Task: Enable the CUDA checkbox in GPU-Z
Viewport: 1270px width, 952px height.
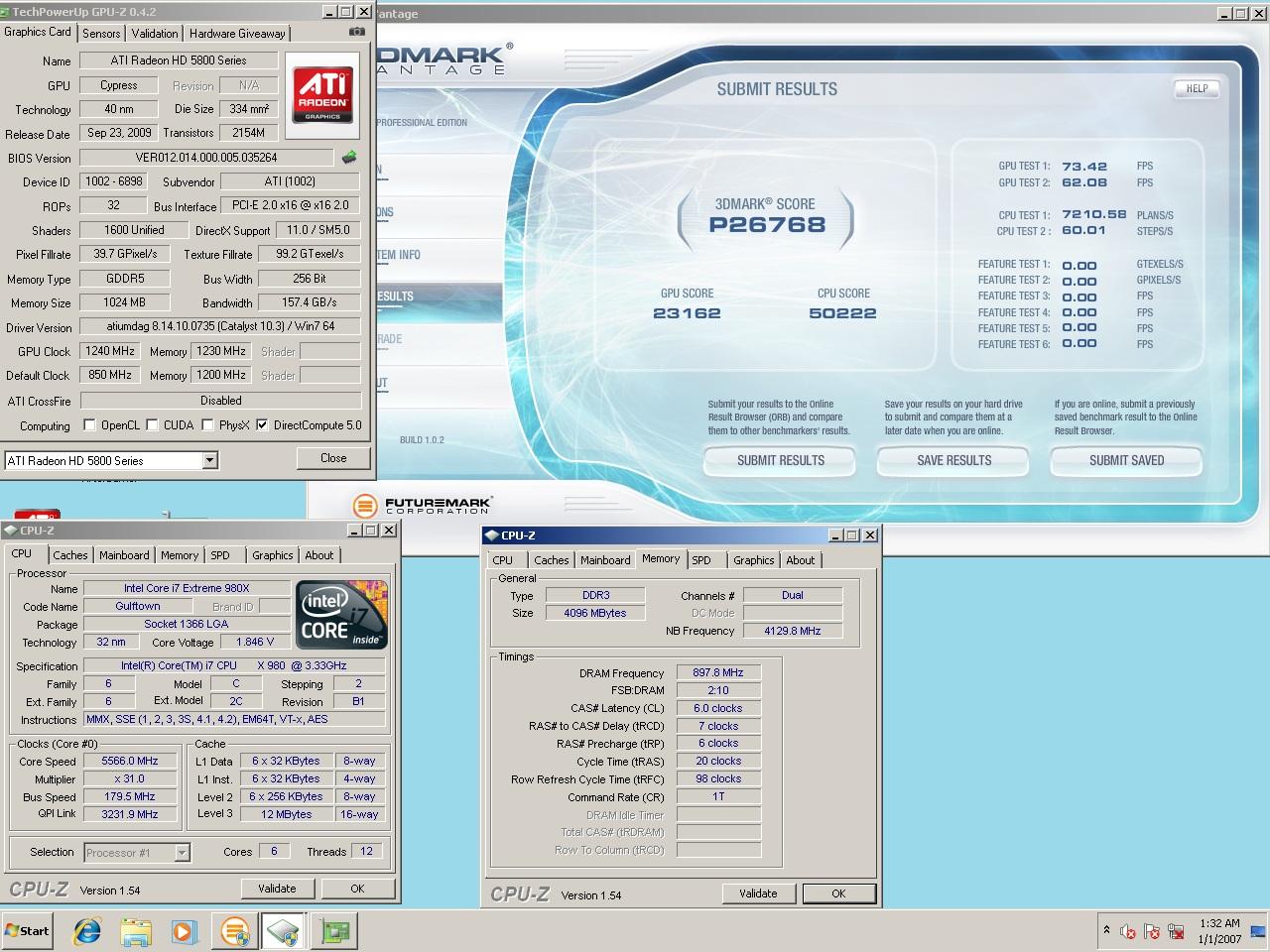Action: pyautogui.click(x=153, y=425)
